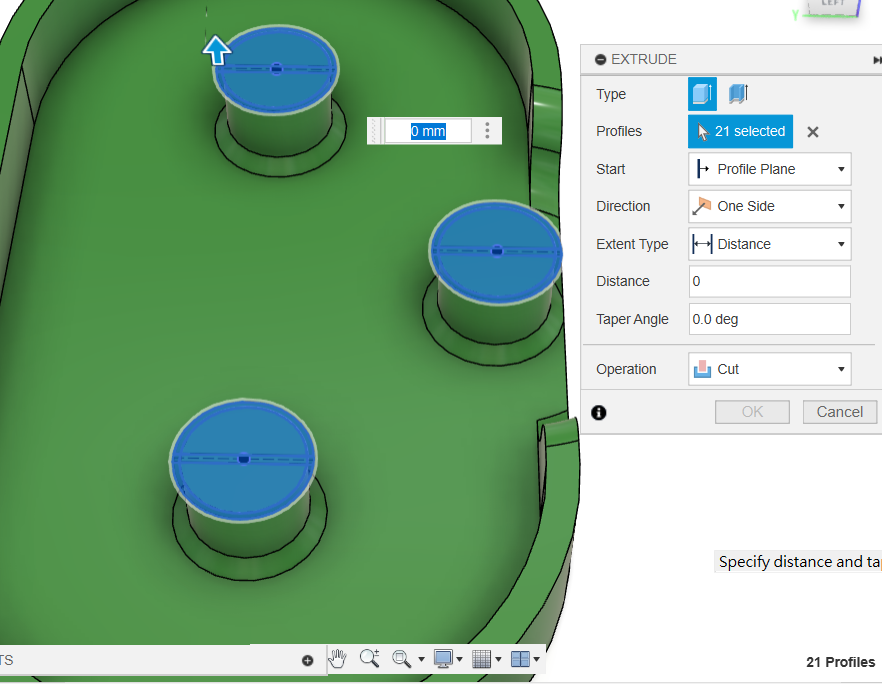This screenshot has width=882, height=684.
Task: Expand the Extent Type Distance dropdown
Action: (770, 244)
